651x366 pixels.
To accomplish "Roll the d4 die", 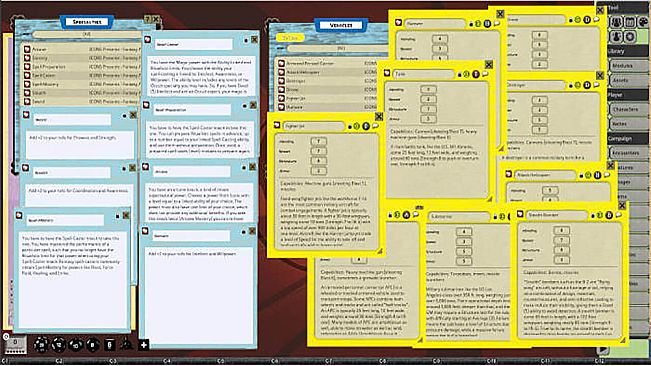I will coord(127,344).
